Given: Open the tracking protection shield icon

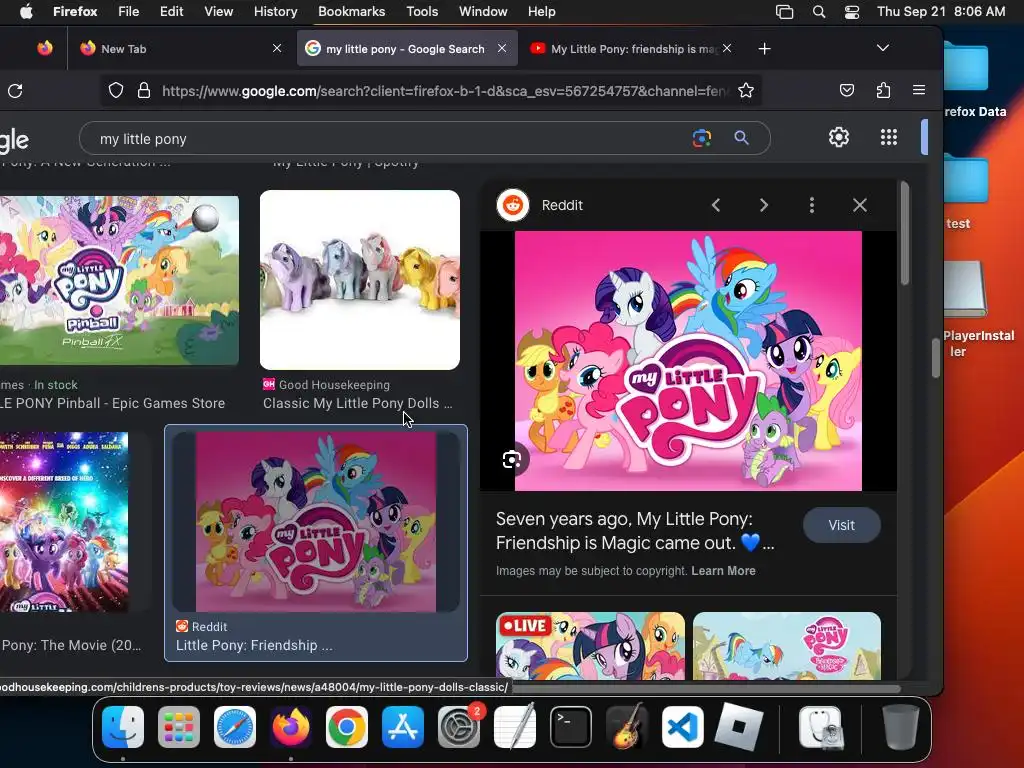Looking at the screenshot, I should coord(116,91).
